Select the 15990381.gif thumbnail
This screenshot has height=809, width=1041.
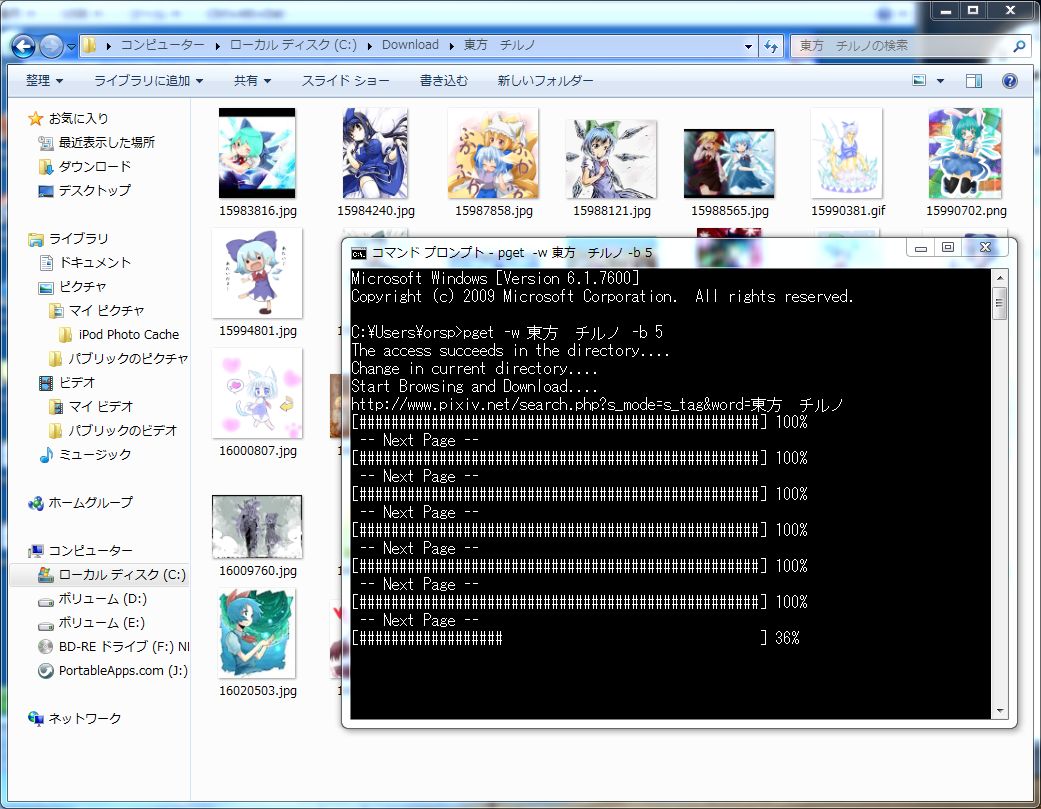[847, 153]
